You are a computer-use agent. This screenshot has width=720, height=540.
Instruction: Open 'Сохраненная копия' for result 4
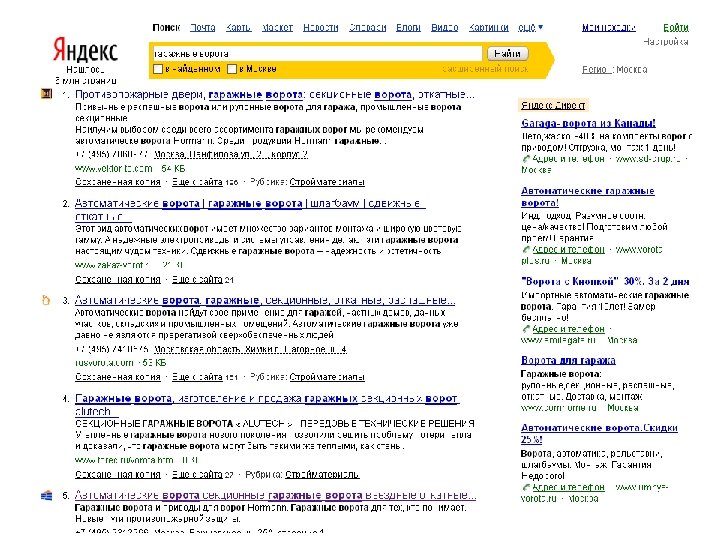click(118, 474)
